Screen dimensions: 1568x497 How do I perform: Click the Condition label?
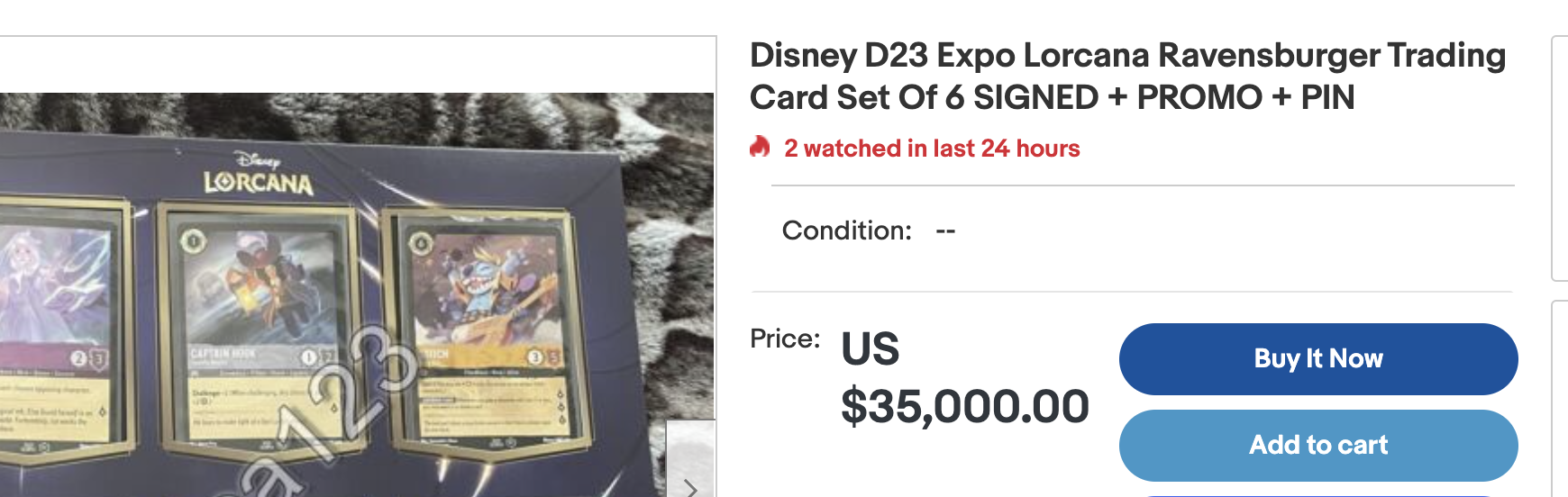846,230
